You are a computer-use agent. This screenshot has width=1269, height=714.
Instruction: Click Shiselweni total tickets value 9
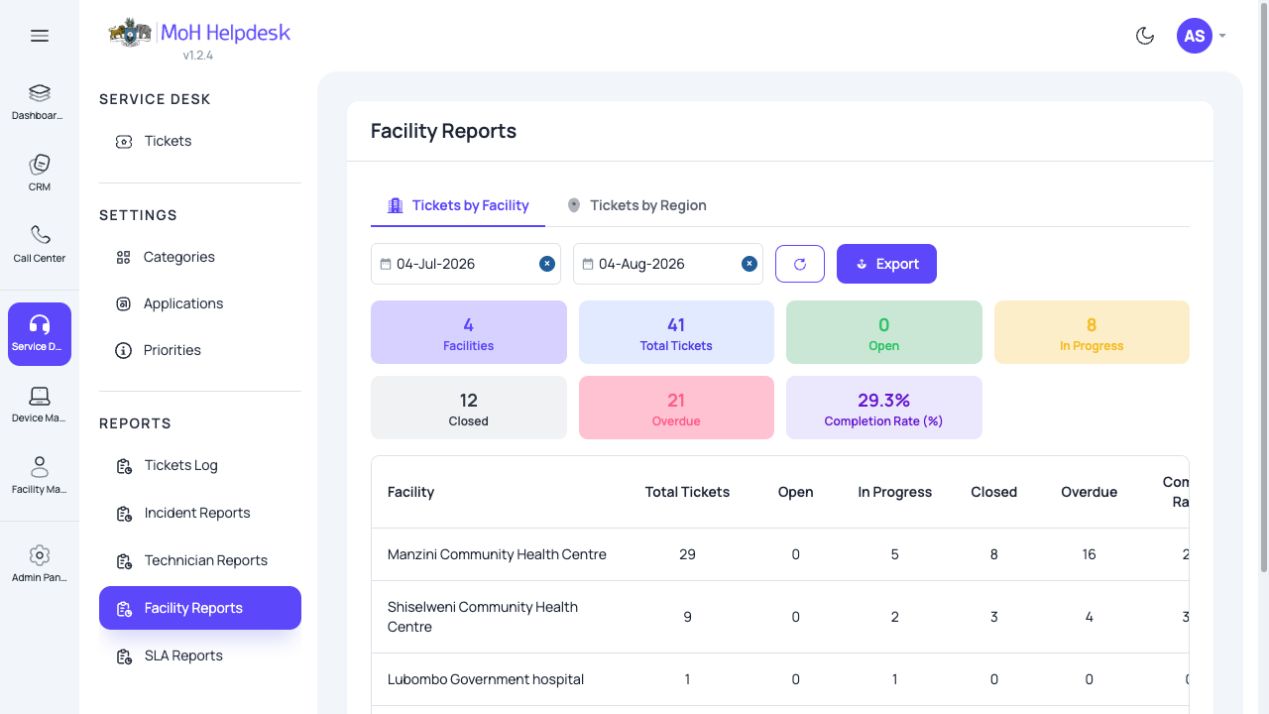(x=687, y=617)
